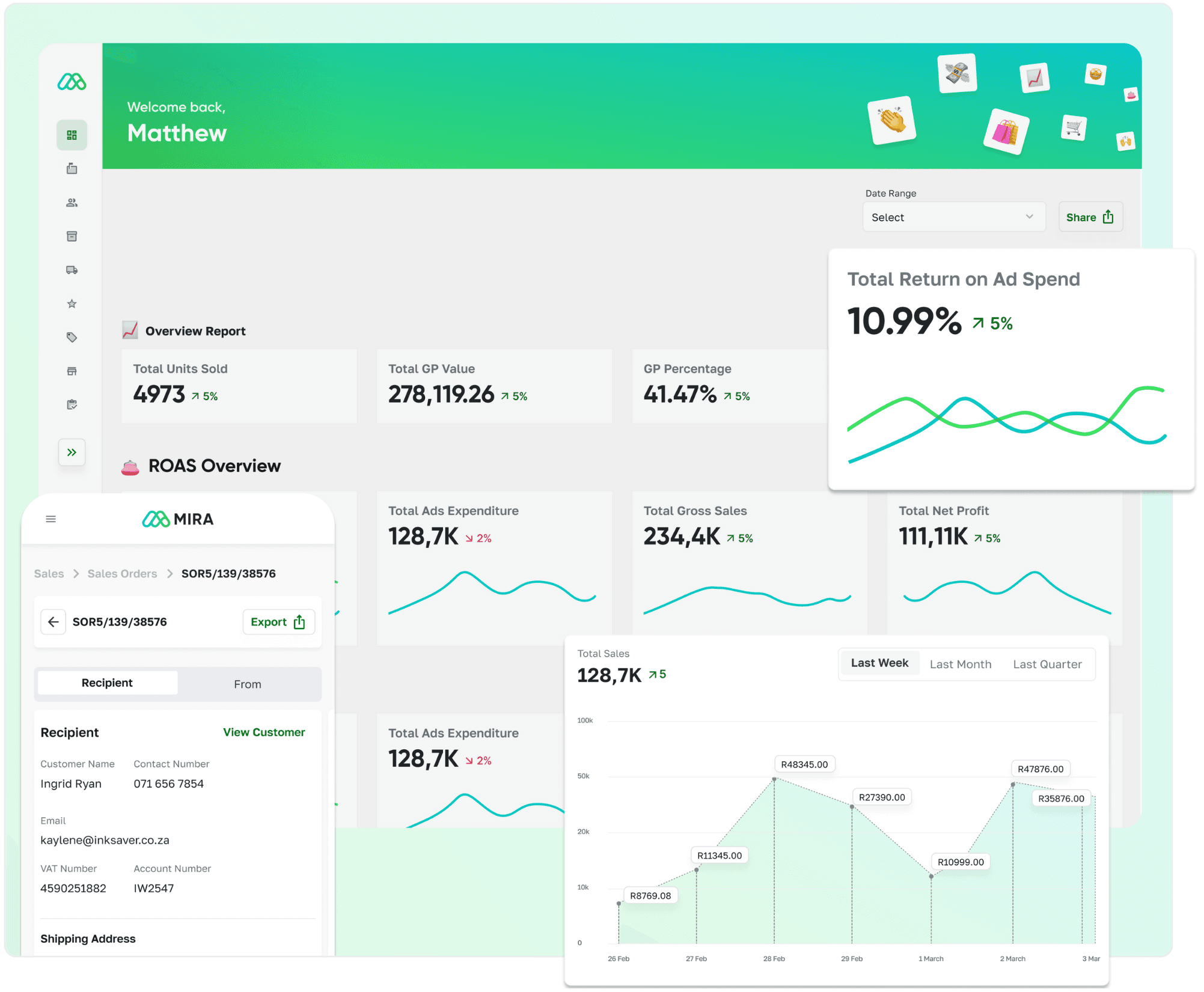The width and height of the screenshot is (1204, 992).
Task: Open the View Customer link
Action: (x=264, y=732)
